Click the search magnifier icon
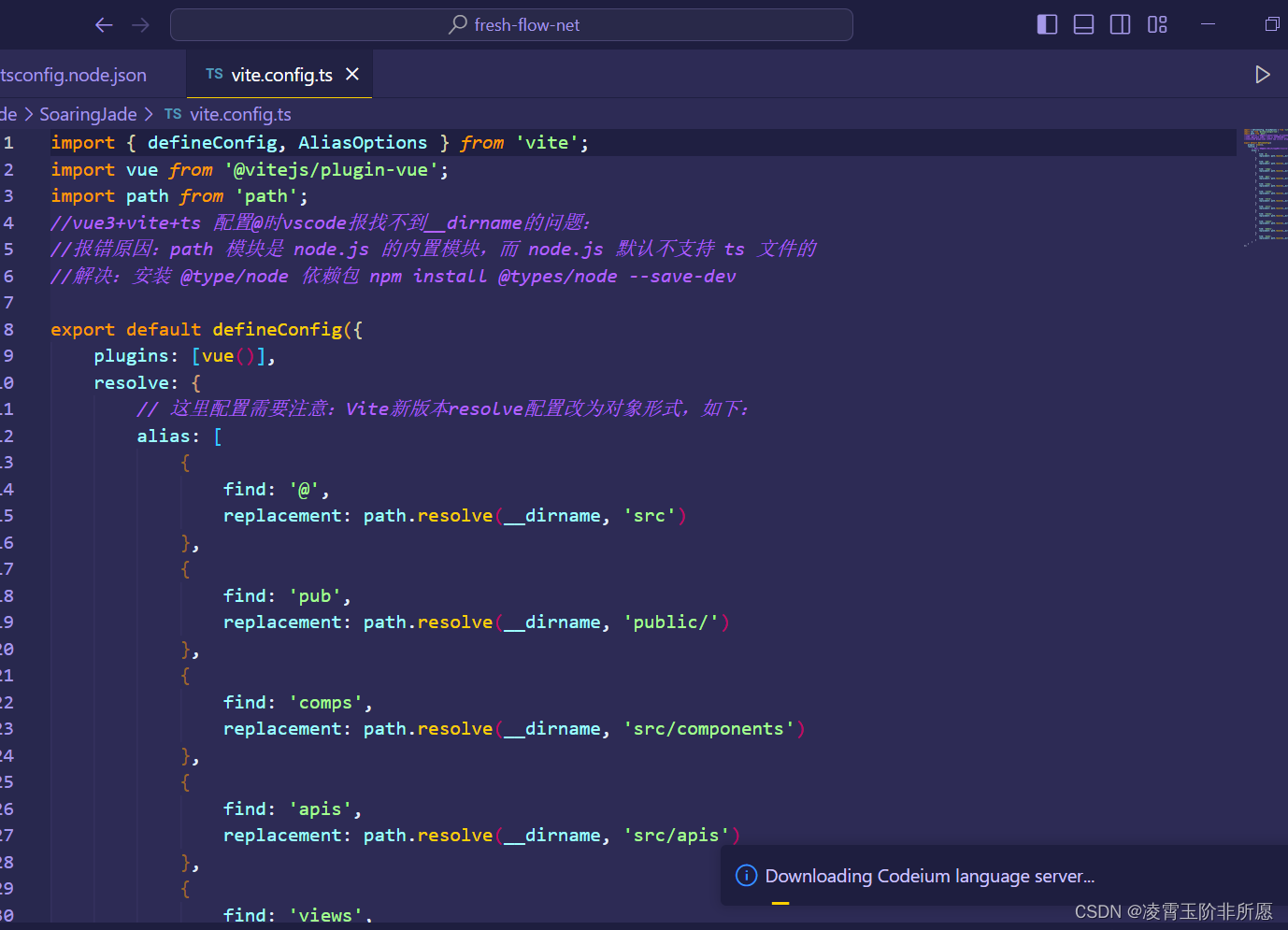The image size is (1288, 930). pyautogui.click(x=458, y=24)
